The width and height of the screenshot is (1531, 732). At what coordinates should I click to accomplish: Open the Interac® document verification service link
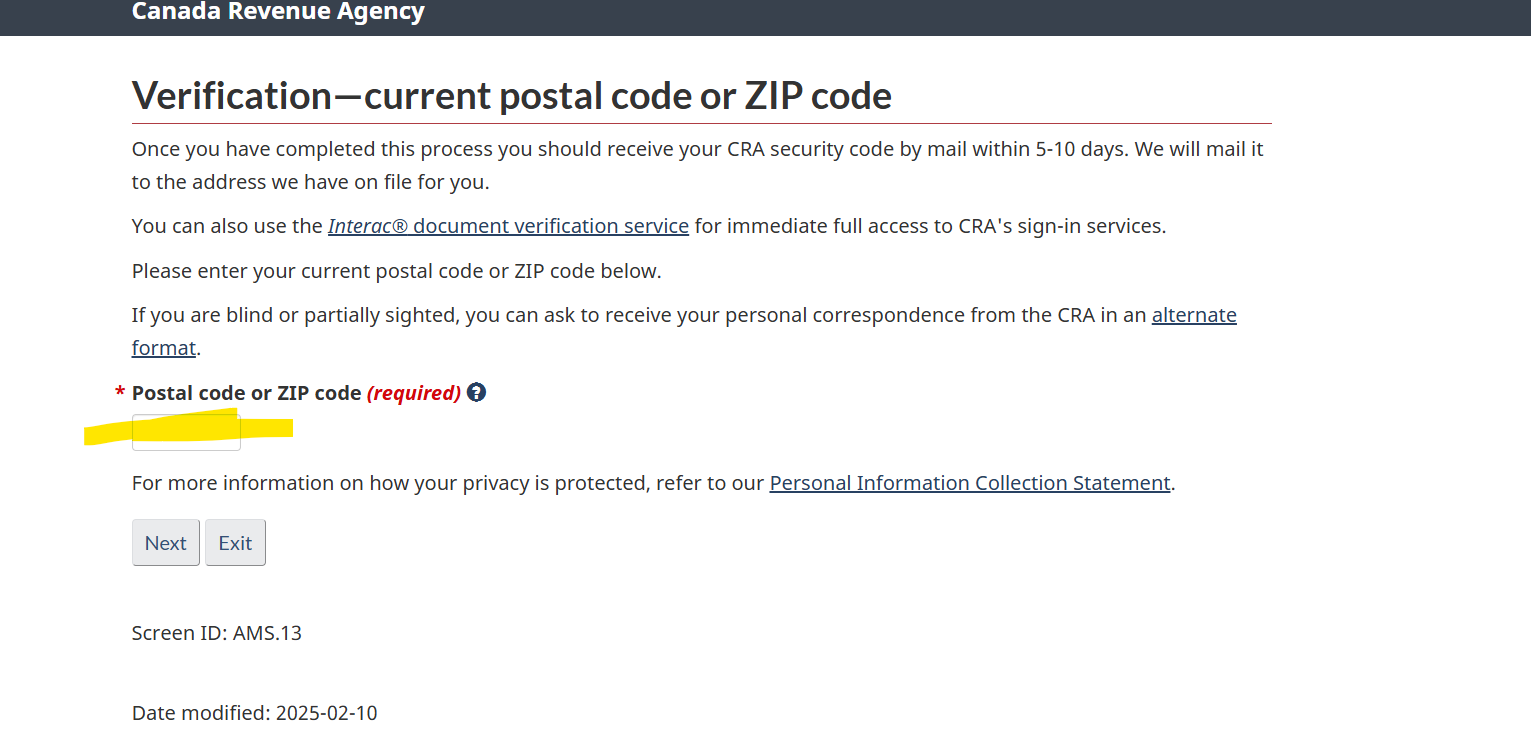[508, 225]
